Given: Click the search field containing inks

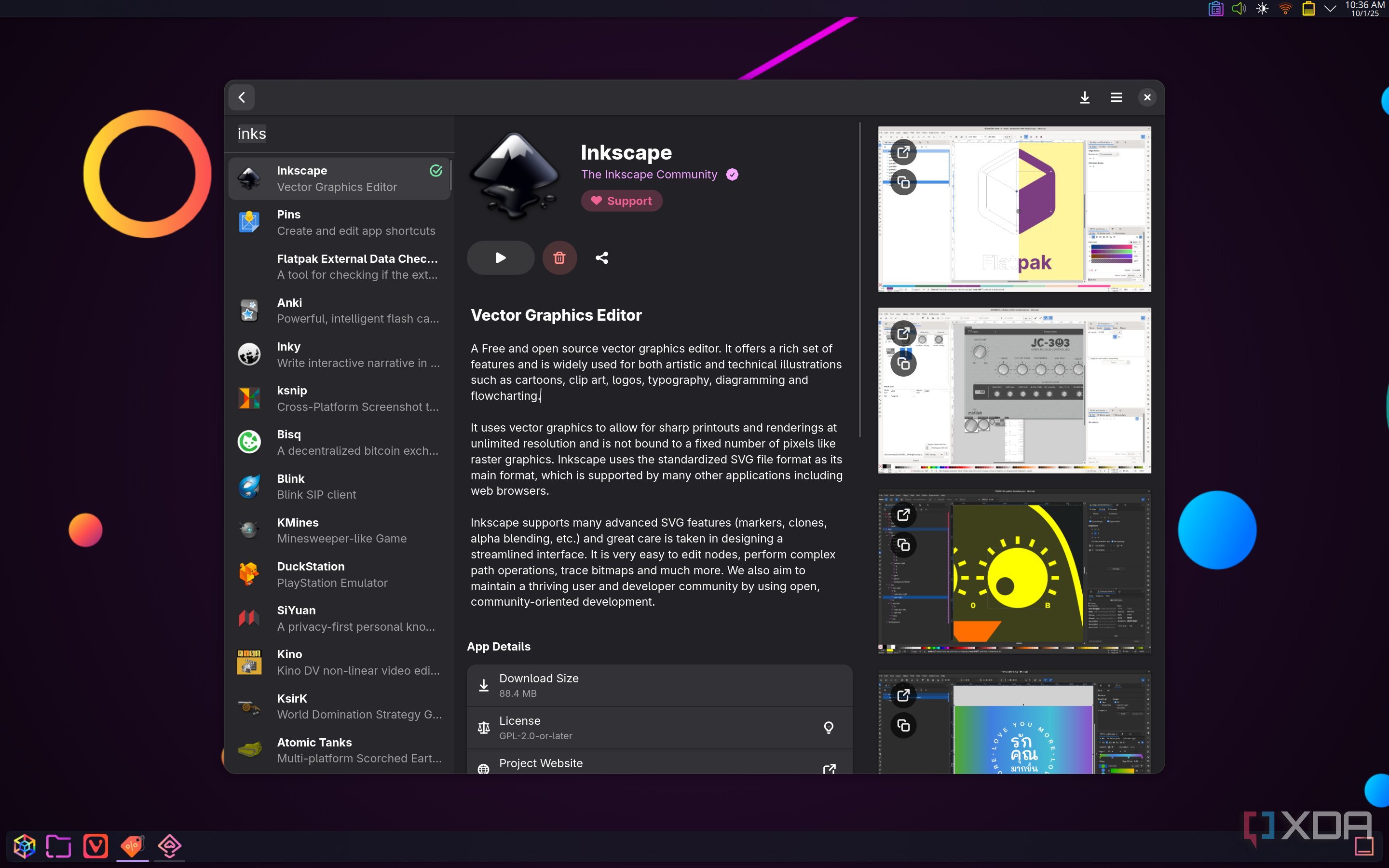Looking at the screenshot, I should click(339, 134).
